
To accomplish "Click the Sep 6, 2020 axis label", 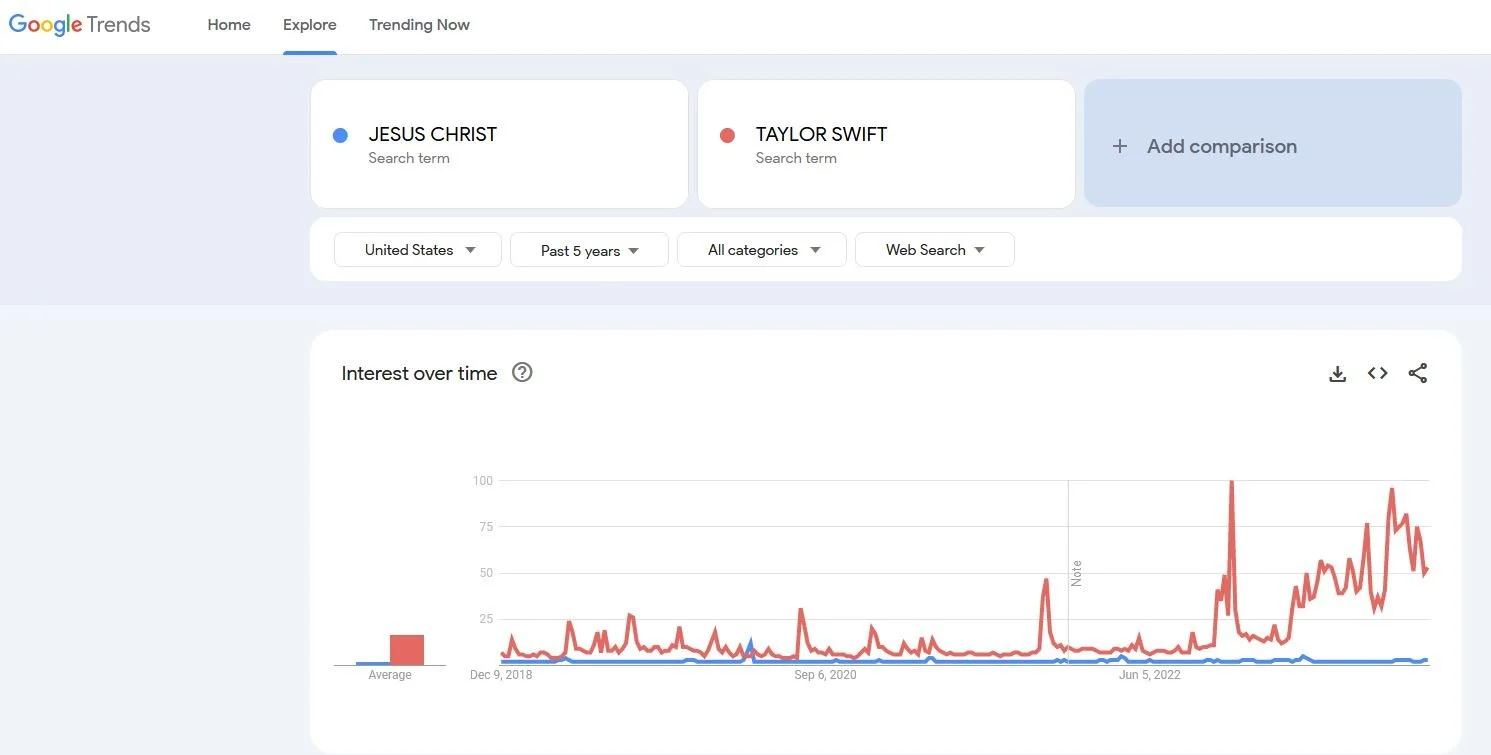I will point(825,675).
